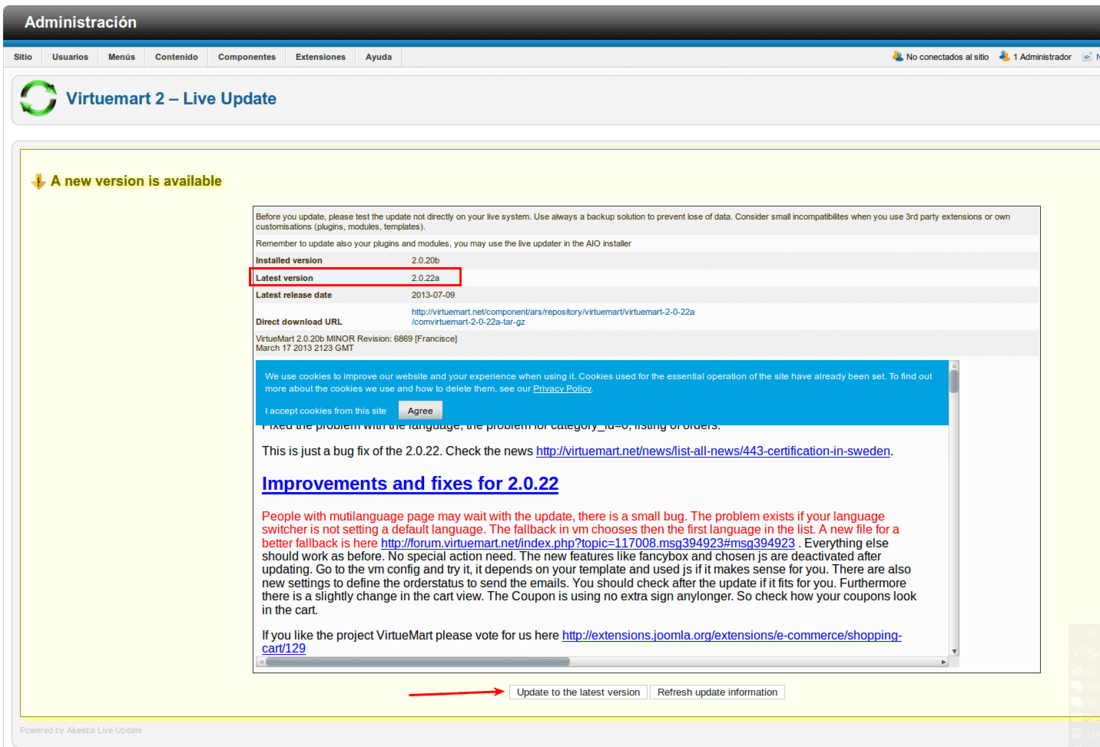Screen dimensions: 1100x747
Task: Open the Componentes menu
Action: point(247,57)
